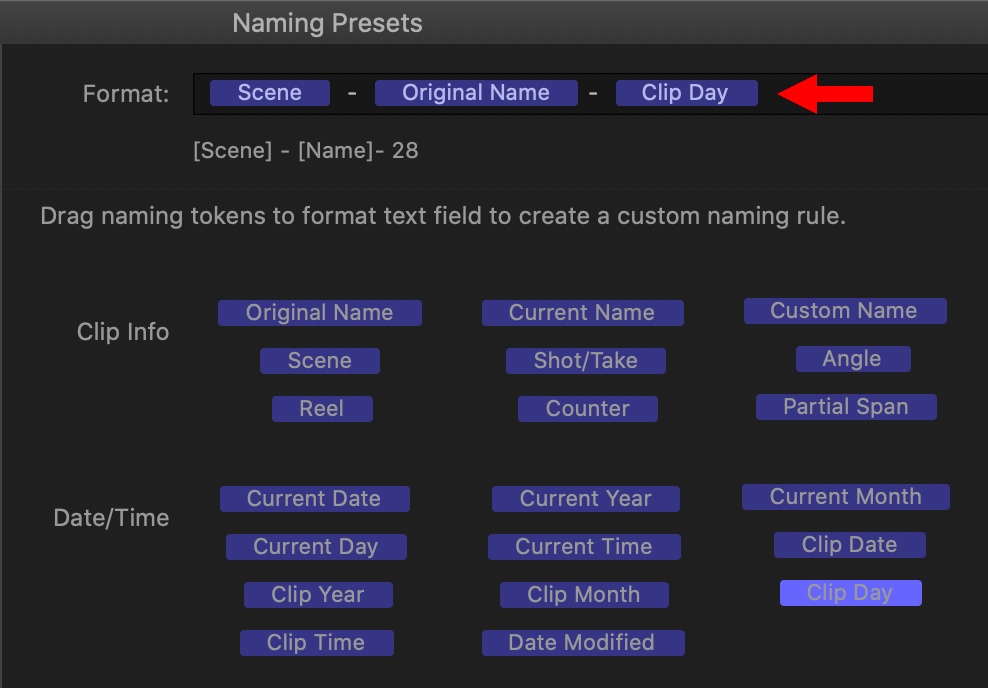Screen dimensions: 988x688
Task: Click the Scene token under Clip Info
Action: pos(319,360)
